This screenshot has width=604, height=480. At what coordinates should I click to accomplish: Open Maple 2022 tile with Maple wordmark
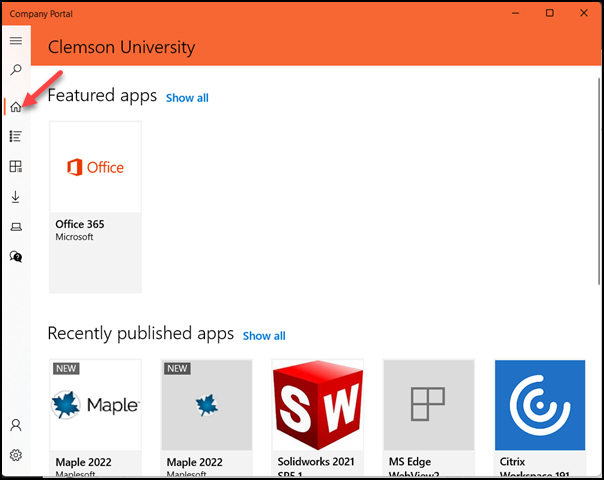96,418
